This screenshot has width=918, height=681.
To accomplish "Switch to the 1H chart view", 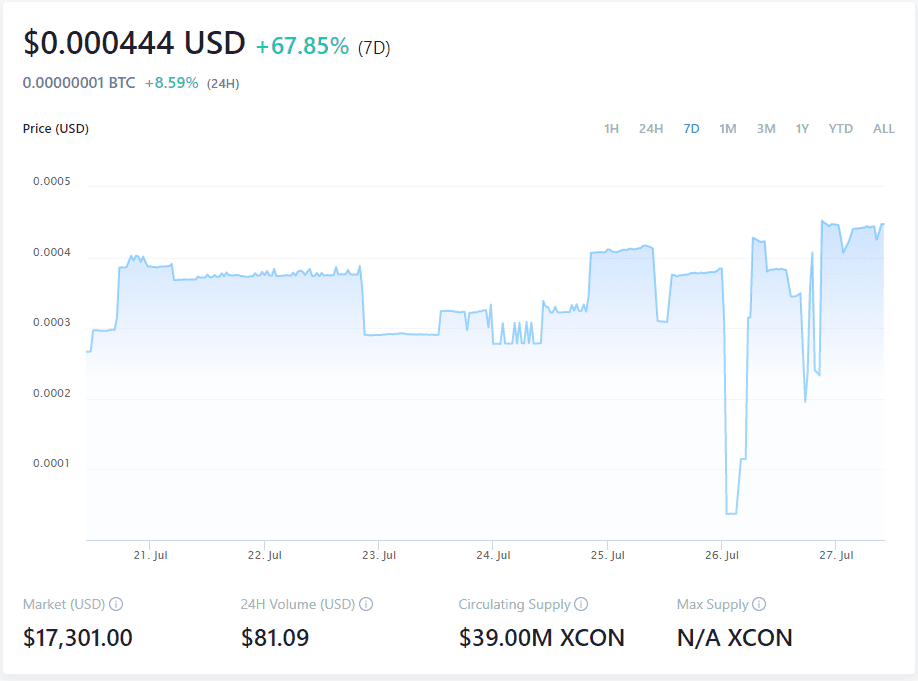I will pyautogui.click(x=611, y=128).
